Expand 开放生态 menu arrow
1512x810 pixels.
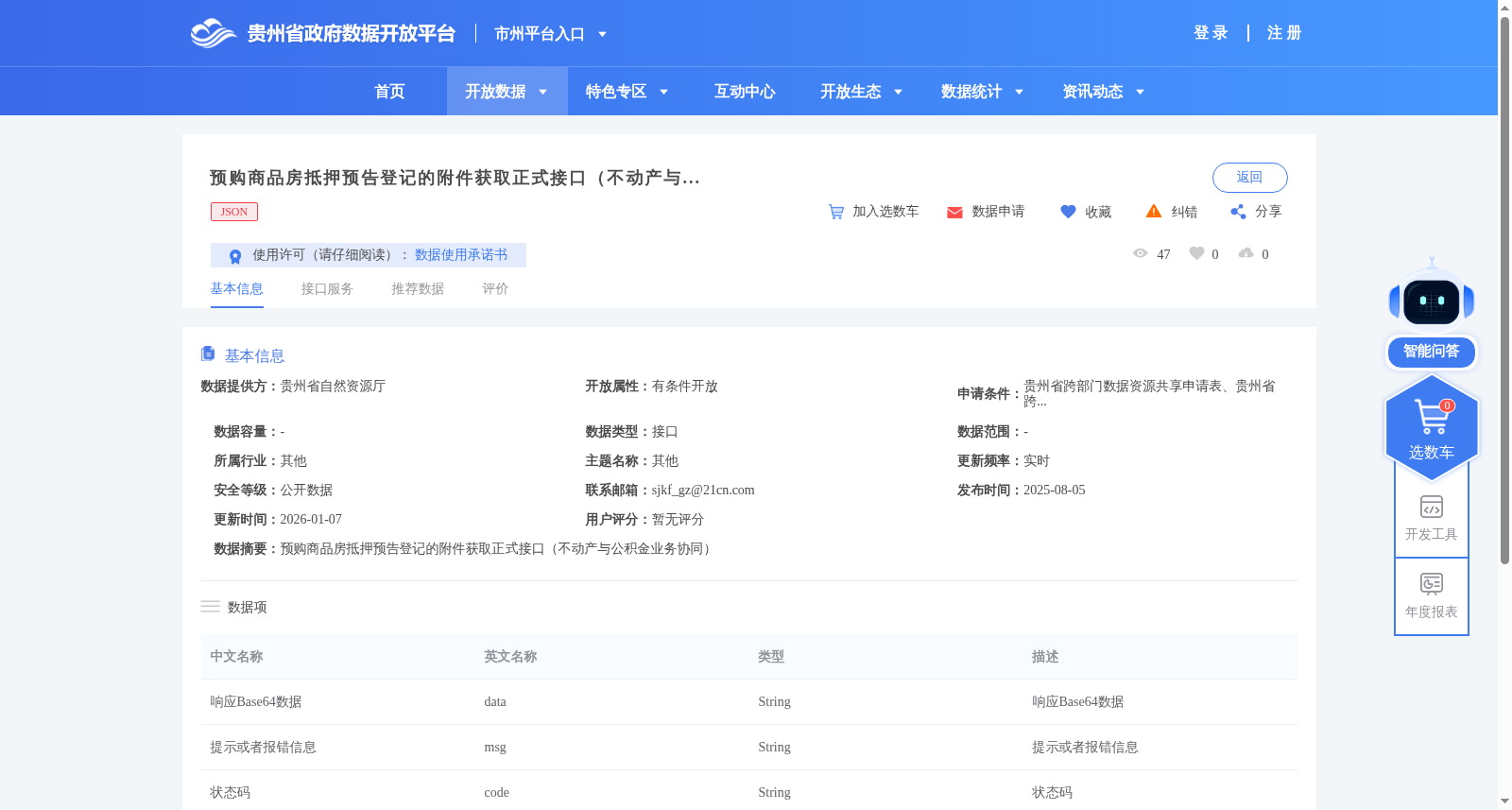pyautogui.click(x=898, y=92)
